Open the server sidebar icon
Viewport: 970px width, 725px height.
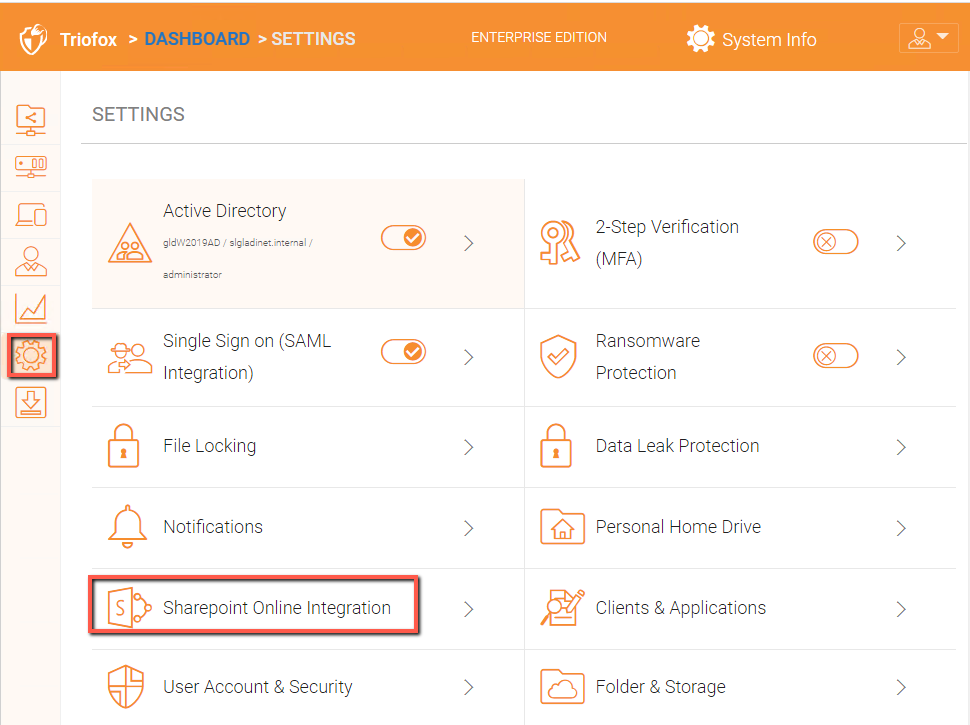31,167
